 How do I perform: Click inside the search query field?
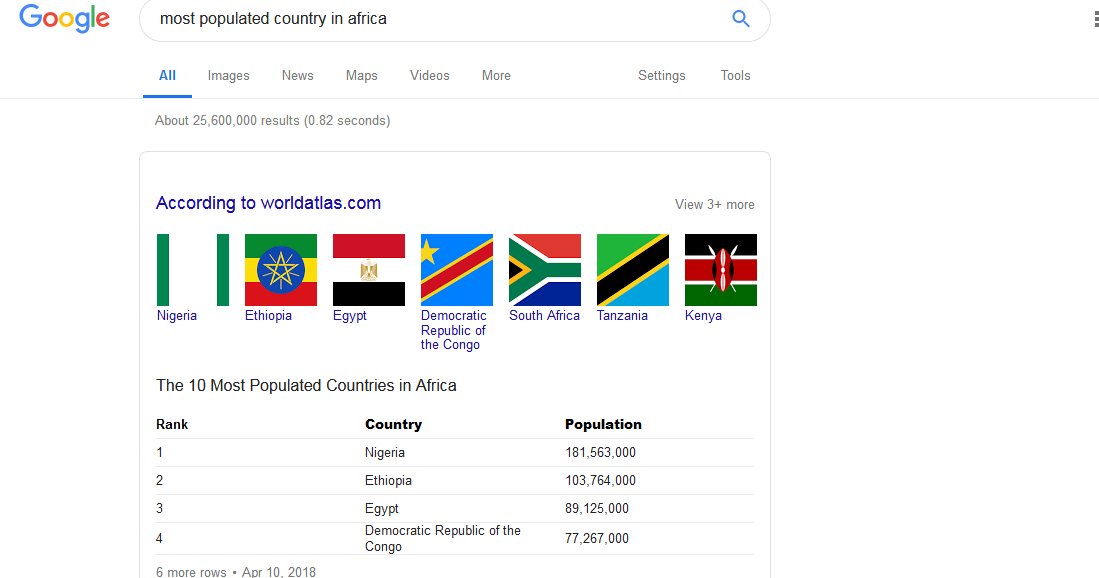point(435,19)
